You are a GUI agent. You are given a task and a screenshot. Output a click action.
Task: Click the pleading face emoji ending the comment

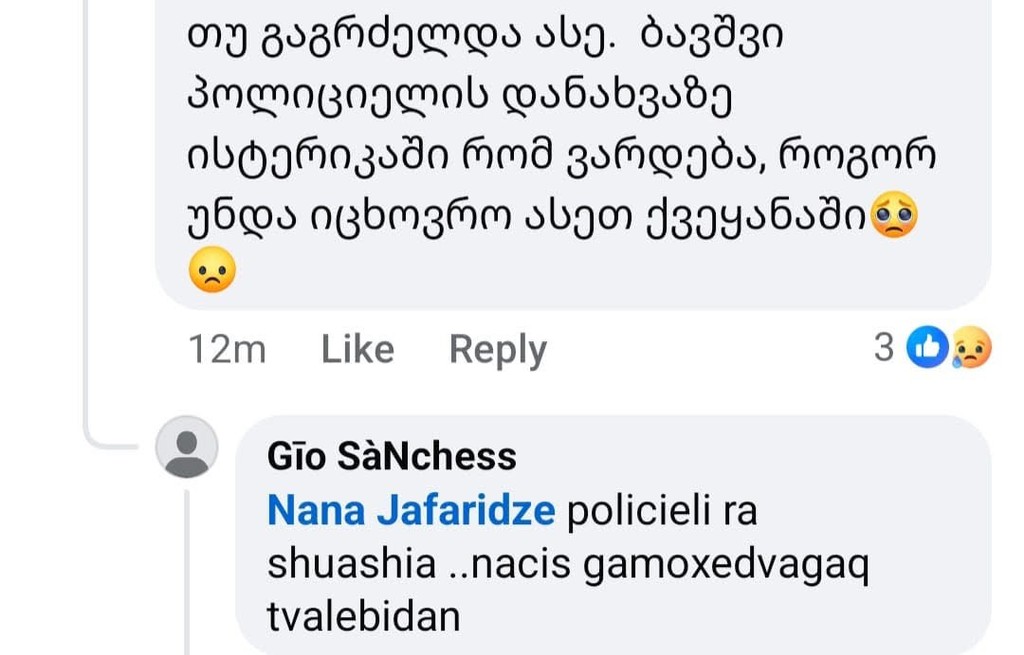(x=894, y=215)
